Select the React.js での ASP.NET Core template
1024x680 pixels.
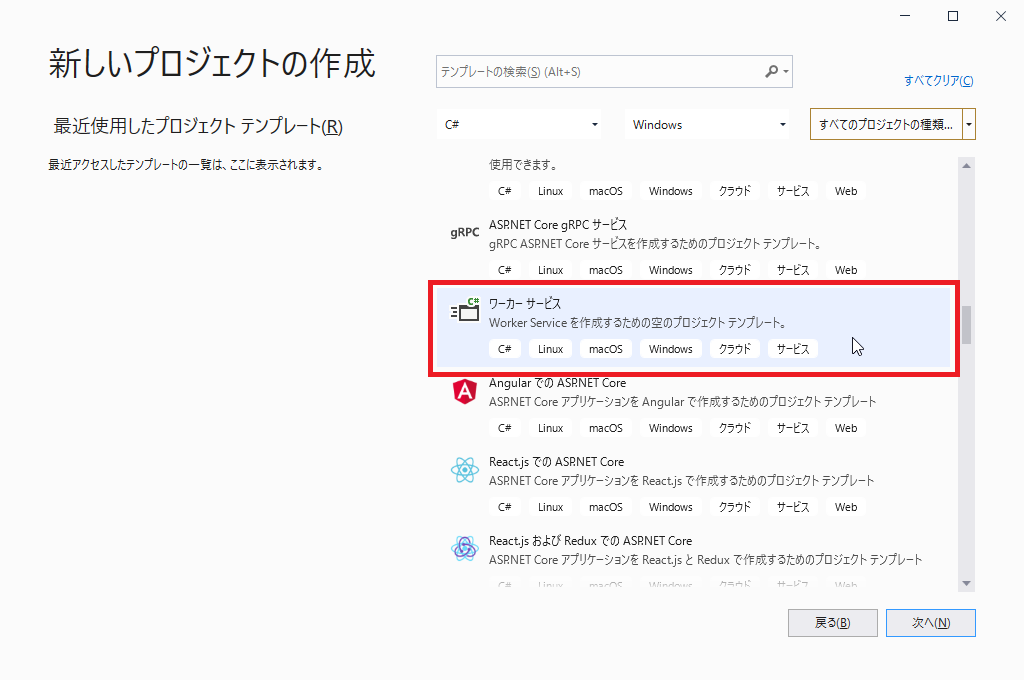pyautogui.click(x=693, y=485)
